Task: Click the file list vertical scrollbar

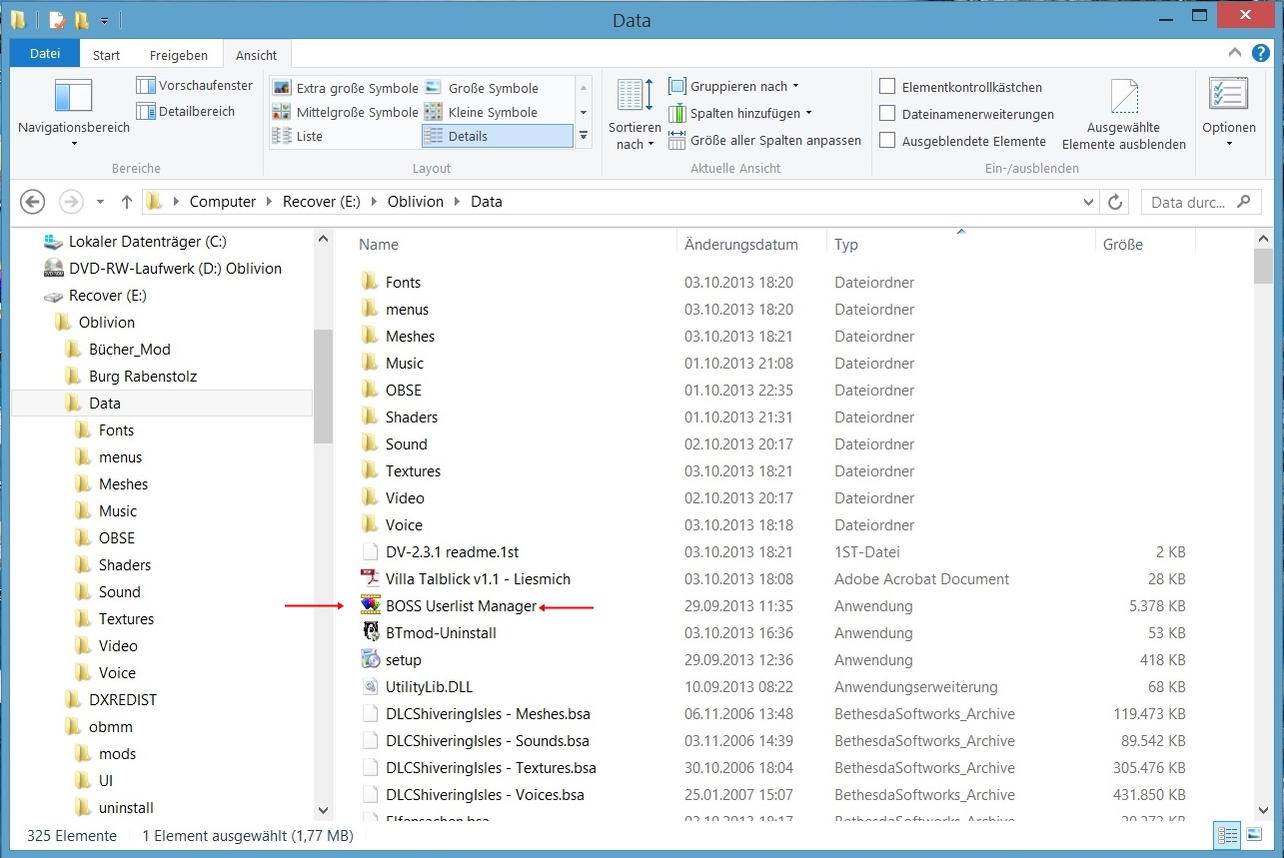Action: coord(1262,500)
